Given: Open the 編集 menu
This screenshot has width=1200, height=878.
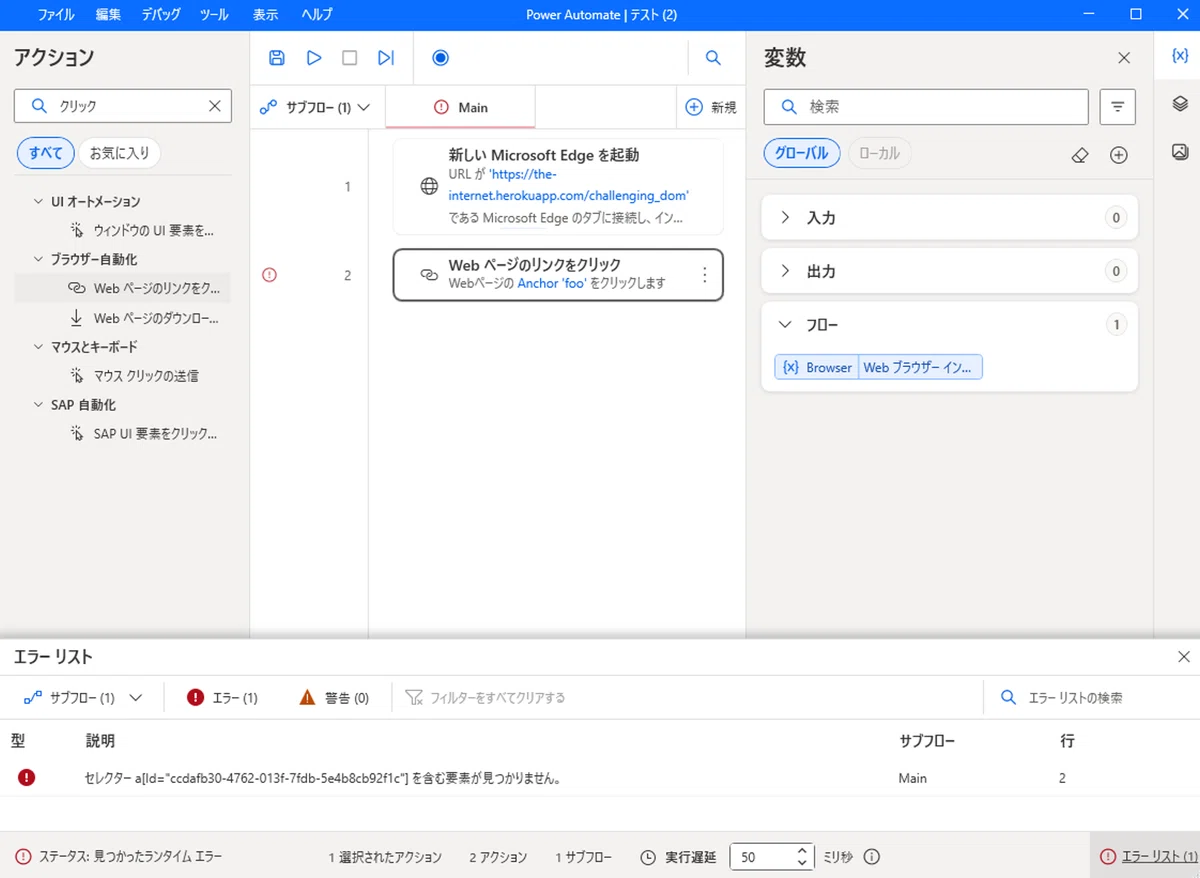Looking at the screenshot, I should point(108,14).
